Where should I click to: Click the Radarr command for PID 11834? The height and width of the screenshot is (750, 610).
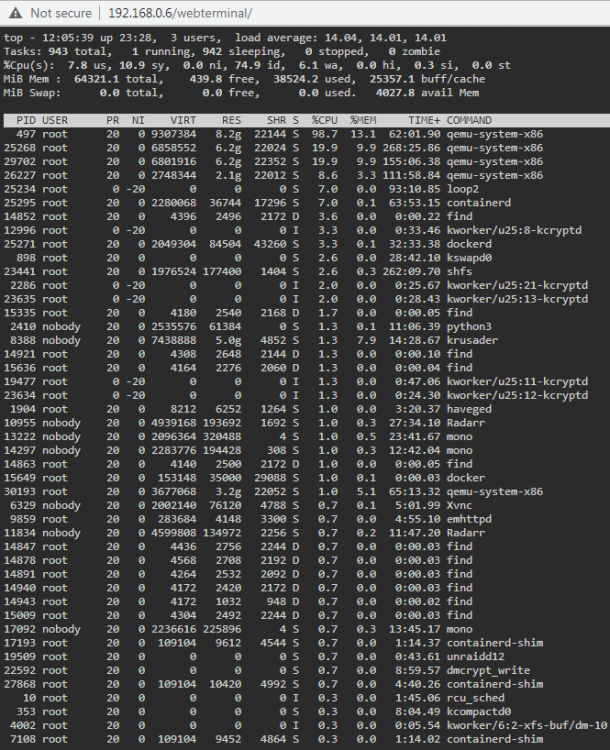[x=466, y=533]
